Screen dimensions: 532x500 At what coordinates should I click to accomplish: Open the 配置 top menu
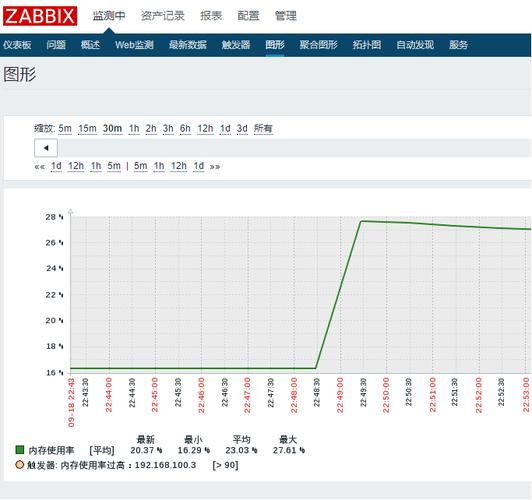pos(248,16)
